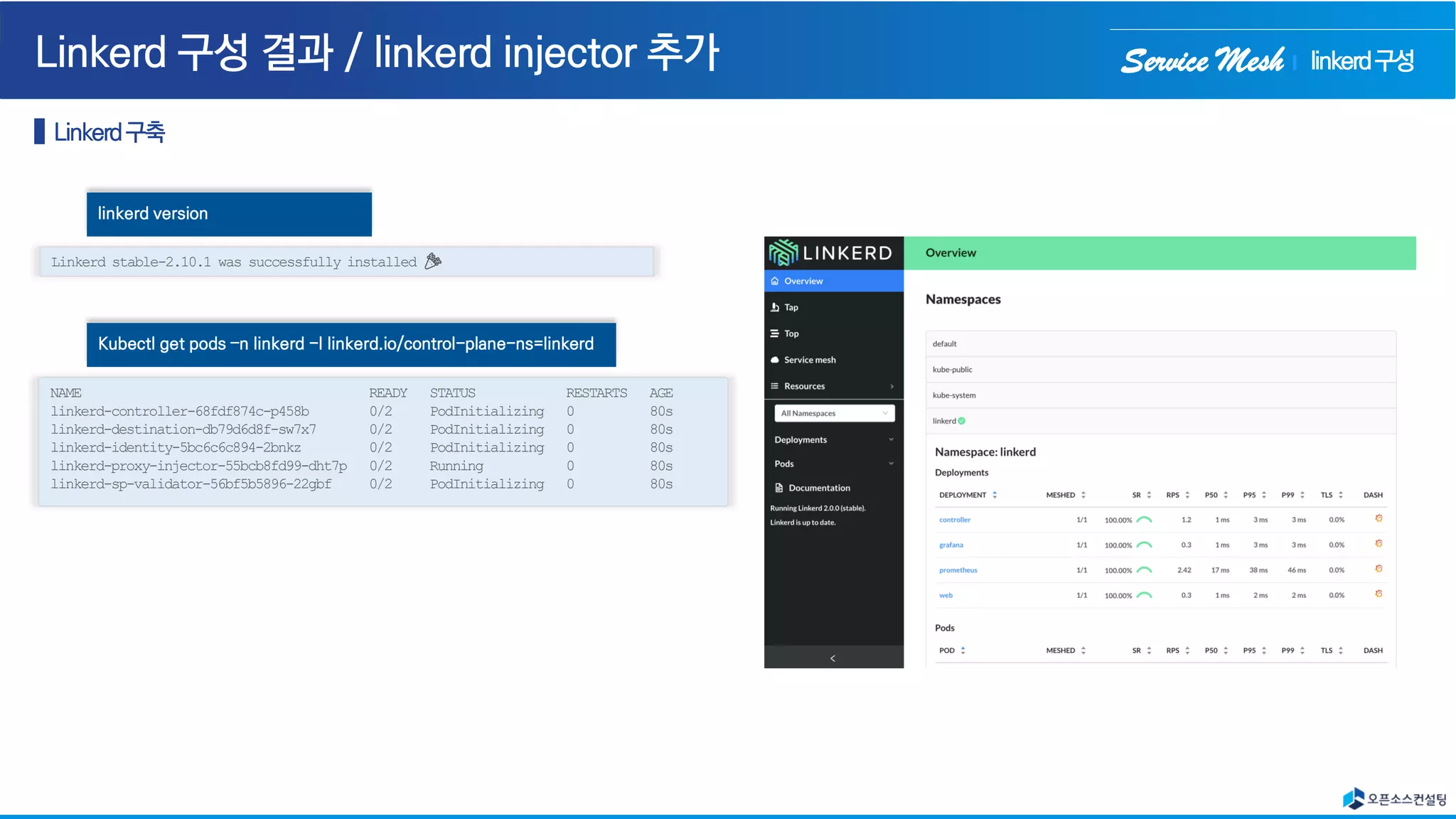The width and height of the screenshot is (1456, 819).
Task: Open Grafana dashboard icon for controller row
Action: point(1379,518)
